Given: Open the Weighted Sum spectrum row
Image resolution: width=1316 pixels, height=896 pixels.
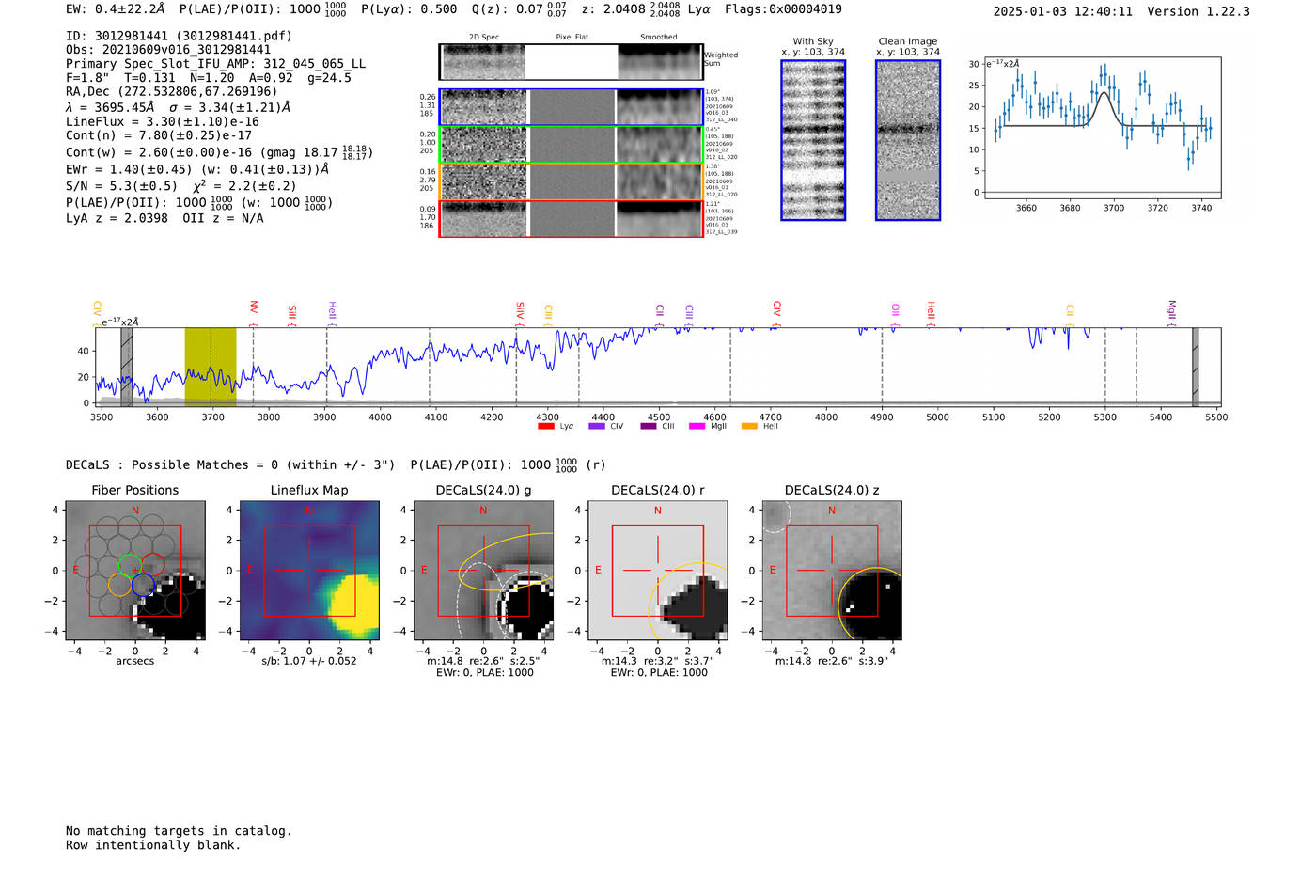Looking at the screenshot, I should (x=572, y=62).
